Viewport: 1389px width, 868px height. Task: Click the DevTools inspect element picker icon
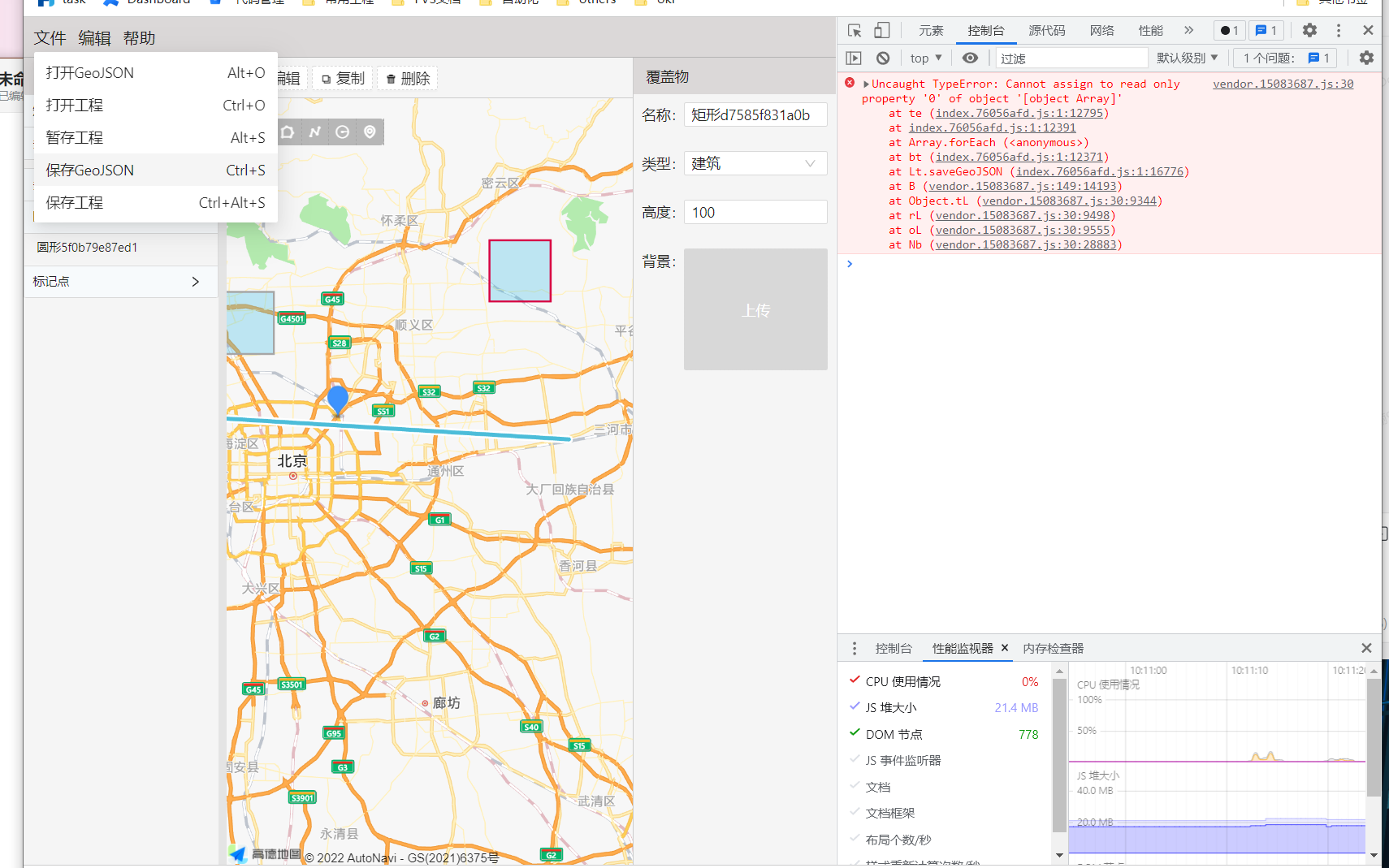855,30
